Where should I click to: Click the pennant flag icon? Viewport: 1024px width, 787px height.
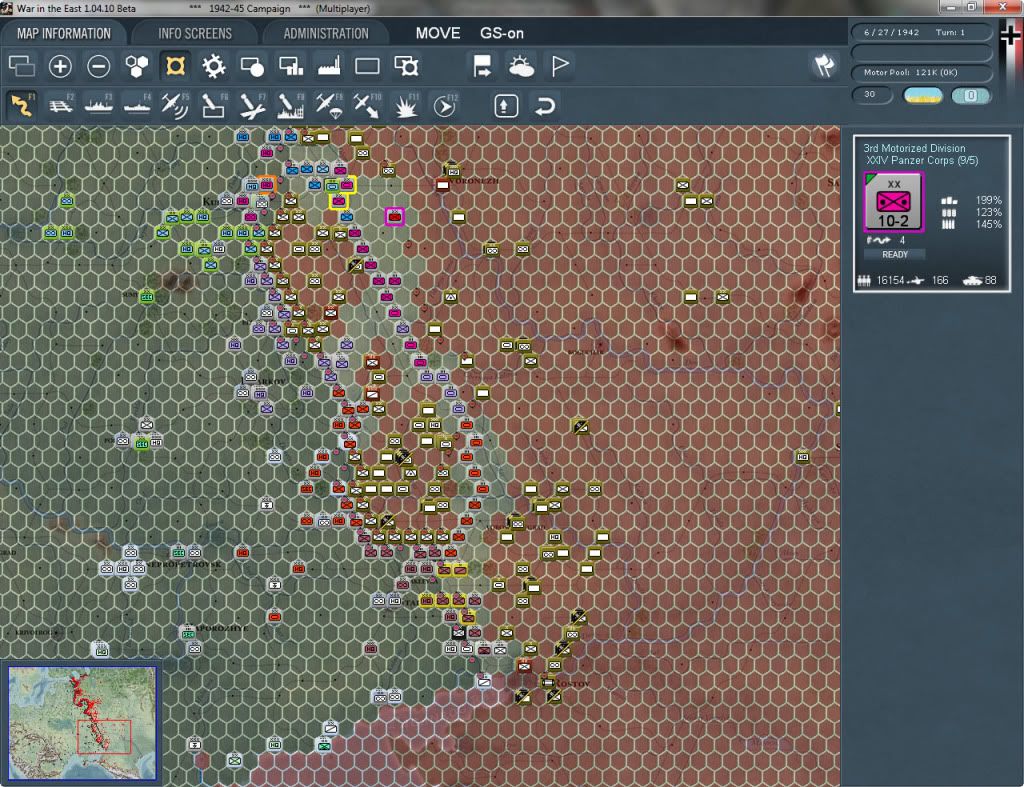[x=560, y=66]
